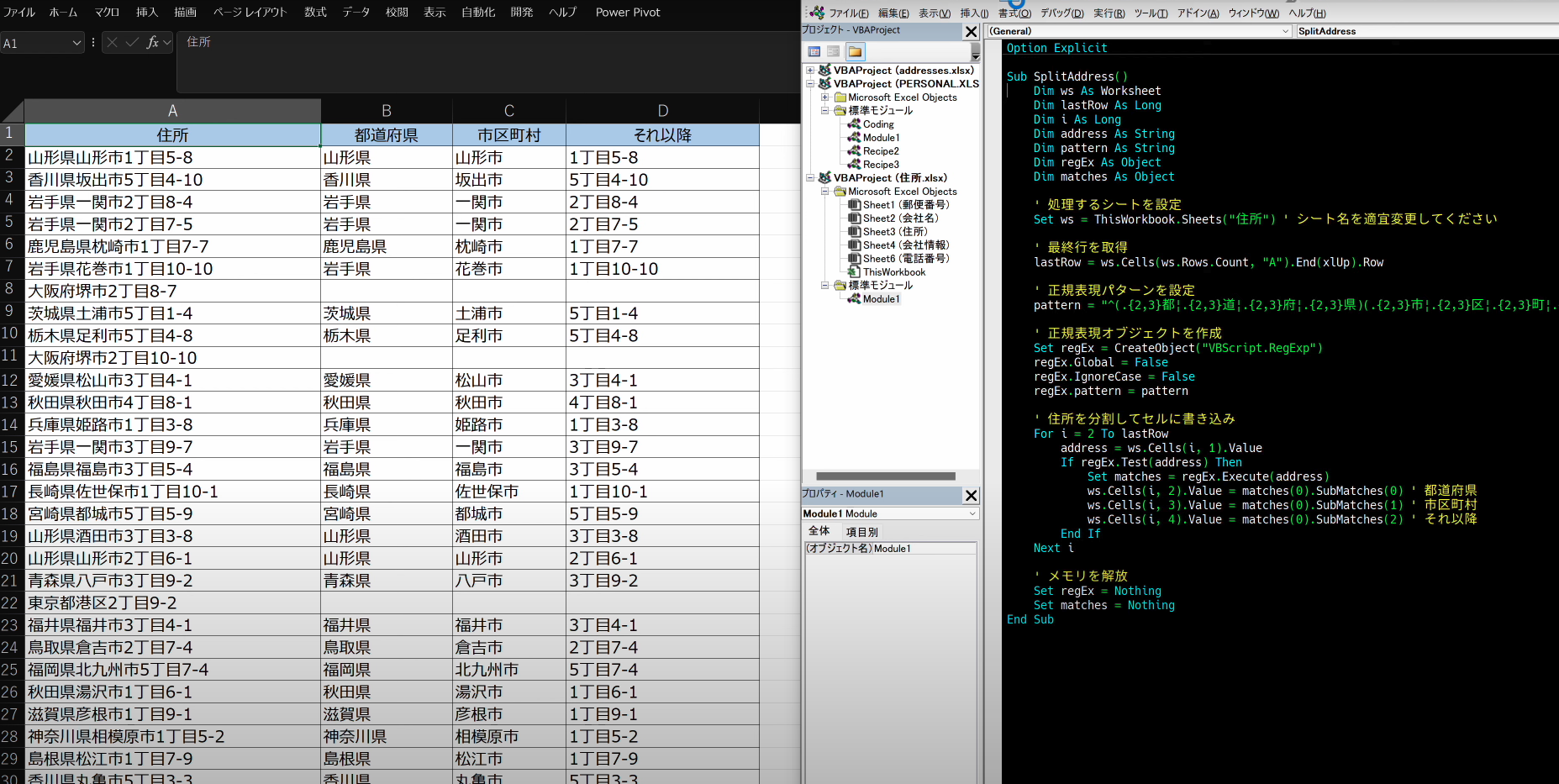Image resolution: width=1559 pixels, height=784 pixels.
Task: Close the Project - VBAProject panel
Action: tap(971, 32)
